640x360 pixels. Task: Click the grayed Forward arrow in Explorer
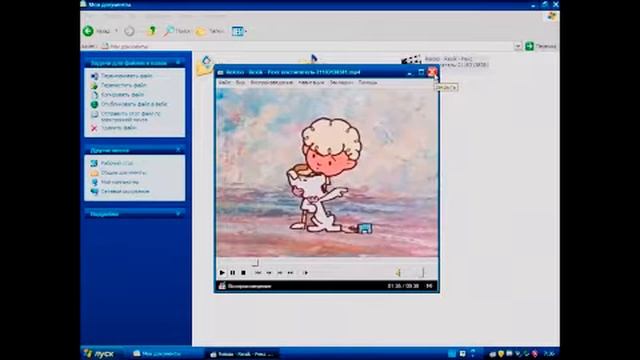click(x=129, y=31)
